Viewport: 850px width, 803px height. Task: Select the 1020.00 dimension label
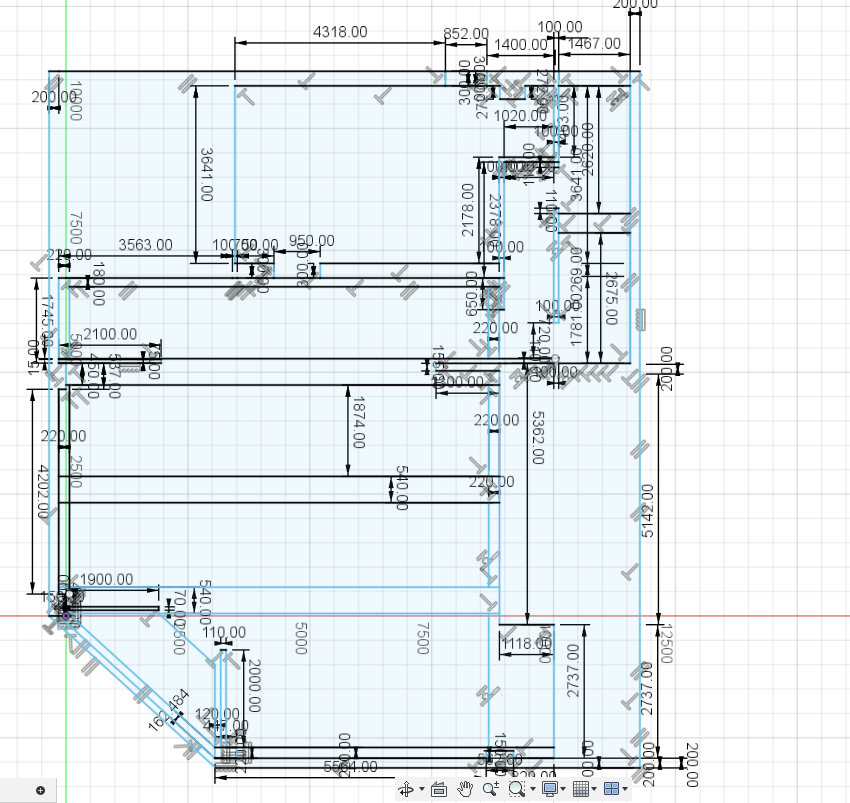(520, 115)
